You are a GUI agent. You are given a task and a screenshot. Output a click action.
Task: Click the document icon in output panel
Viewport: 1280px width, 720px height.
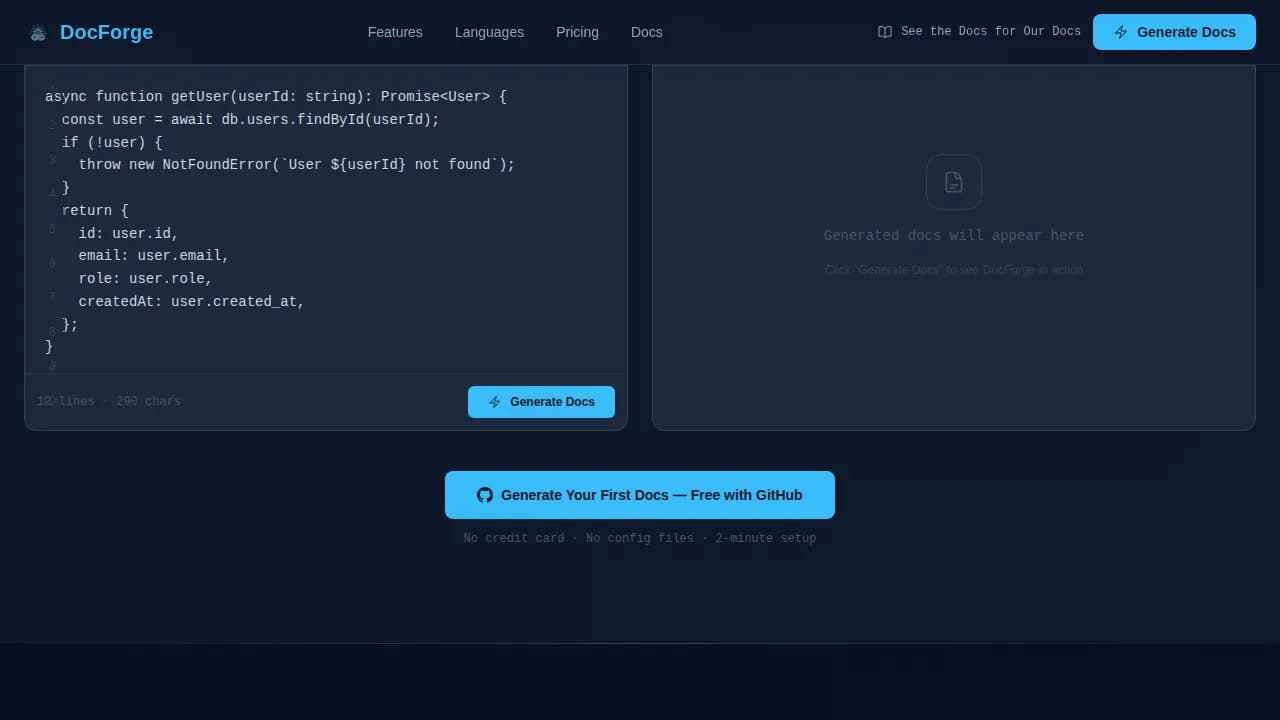[x=954, y=182]
